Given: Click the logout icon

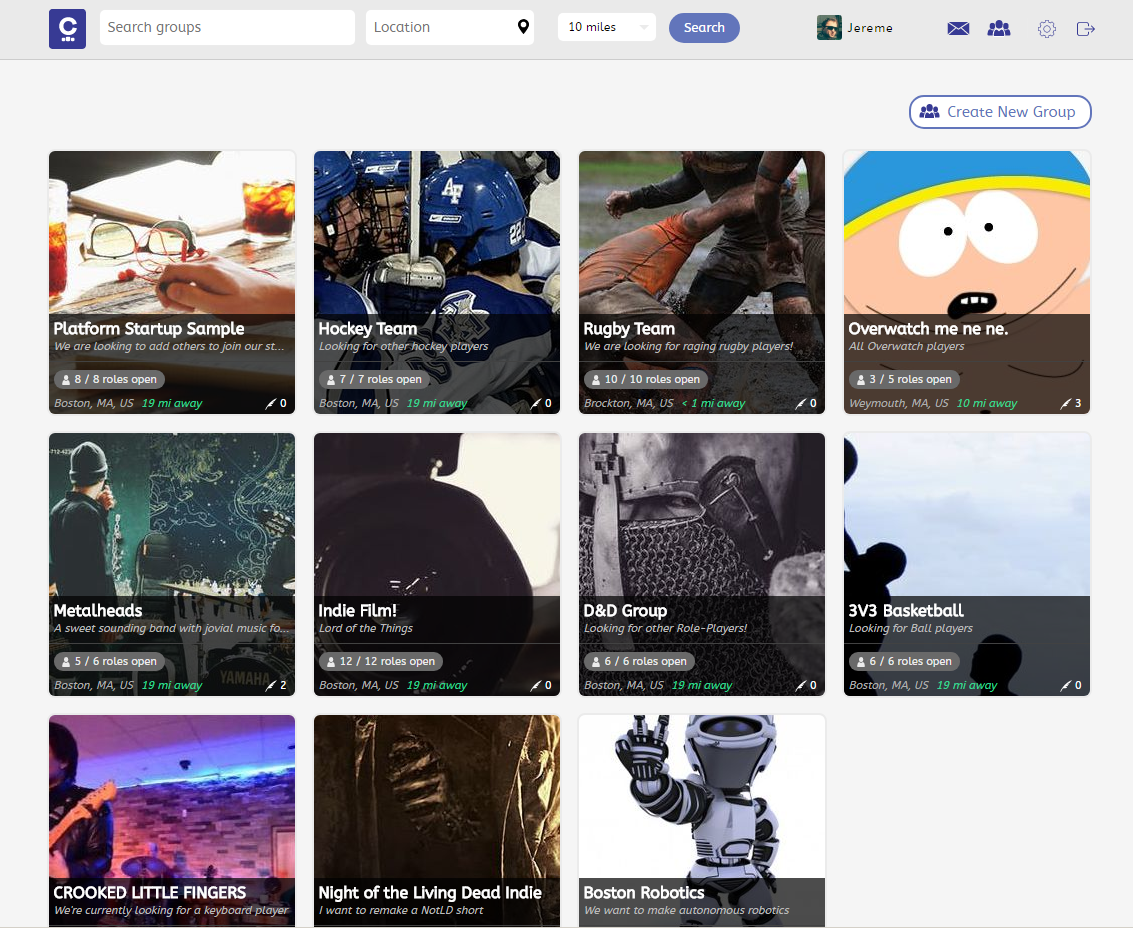Looking at the screenshot, I should pos(1085,29).
